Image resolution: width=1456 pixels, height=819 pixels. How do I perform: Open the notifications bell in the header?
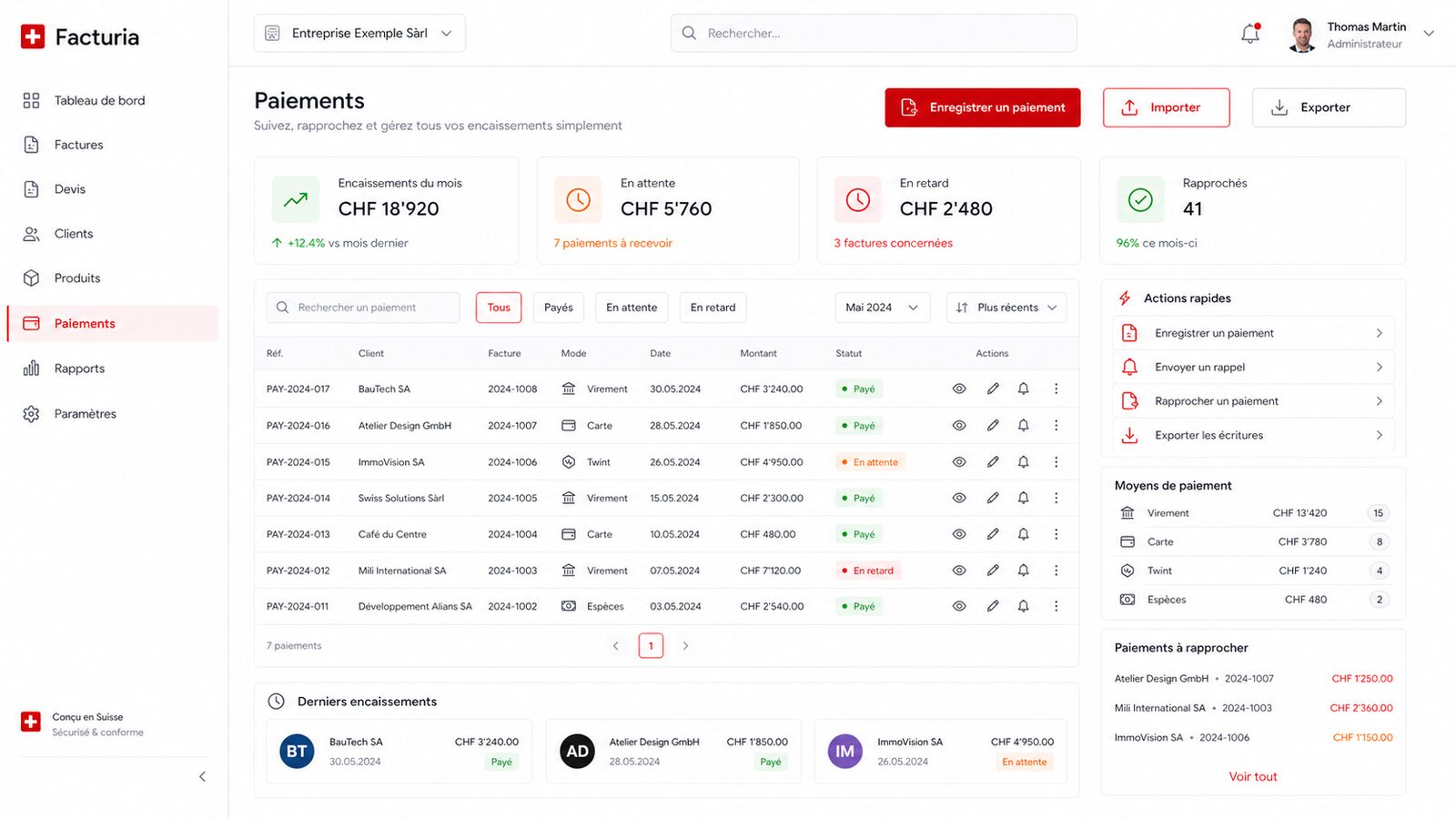tap(1250, 34)
